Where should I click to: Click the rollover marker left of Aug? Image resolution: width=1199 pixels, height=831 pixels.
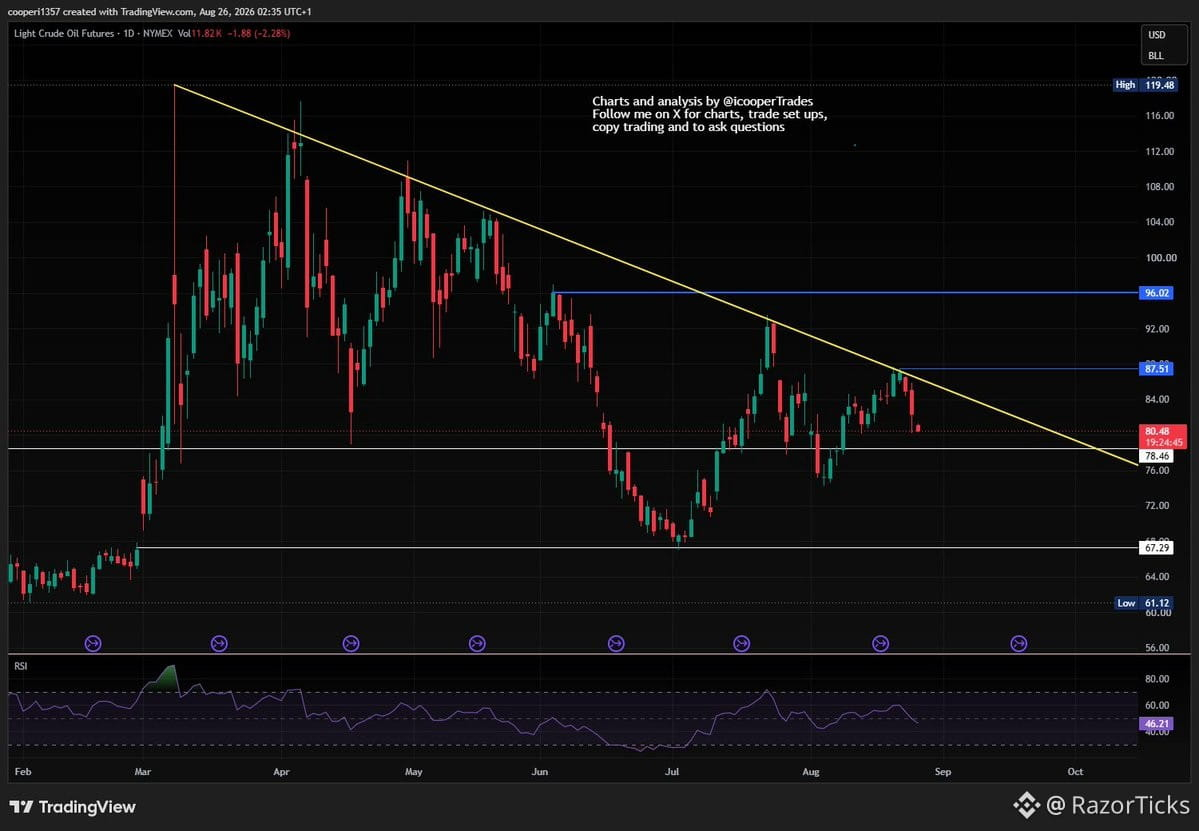pos(742,644)
